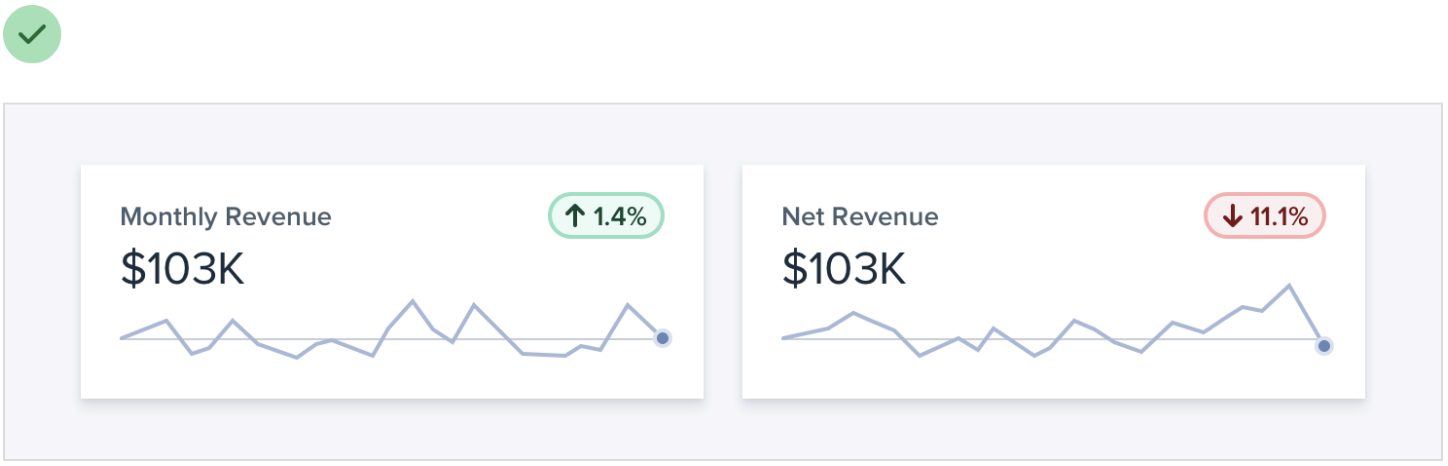Select the green 1.4% increase badge

tap(606, 216)
